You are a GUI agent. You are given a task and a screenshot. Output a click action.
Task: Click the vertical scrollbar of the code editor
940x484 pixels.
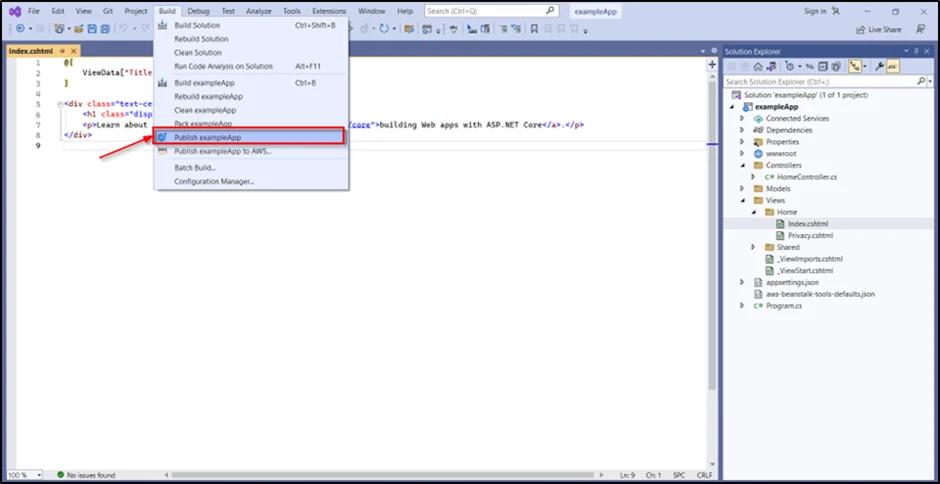click(x=711, y=250)
